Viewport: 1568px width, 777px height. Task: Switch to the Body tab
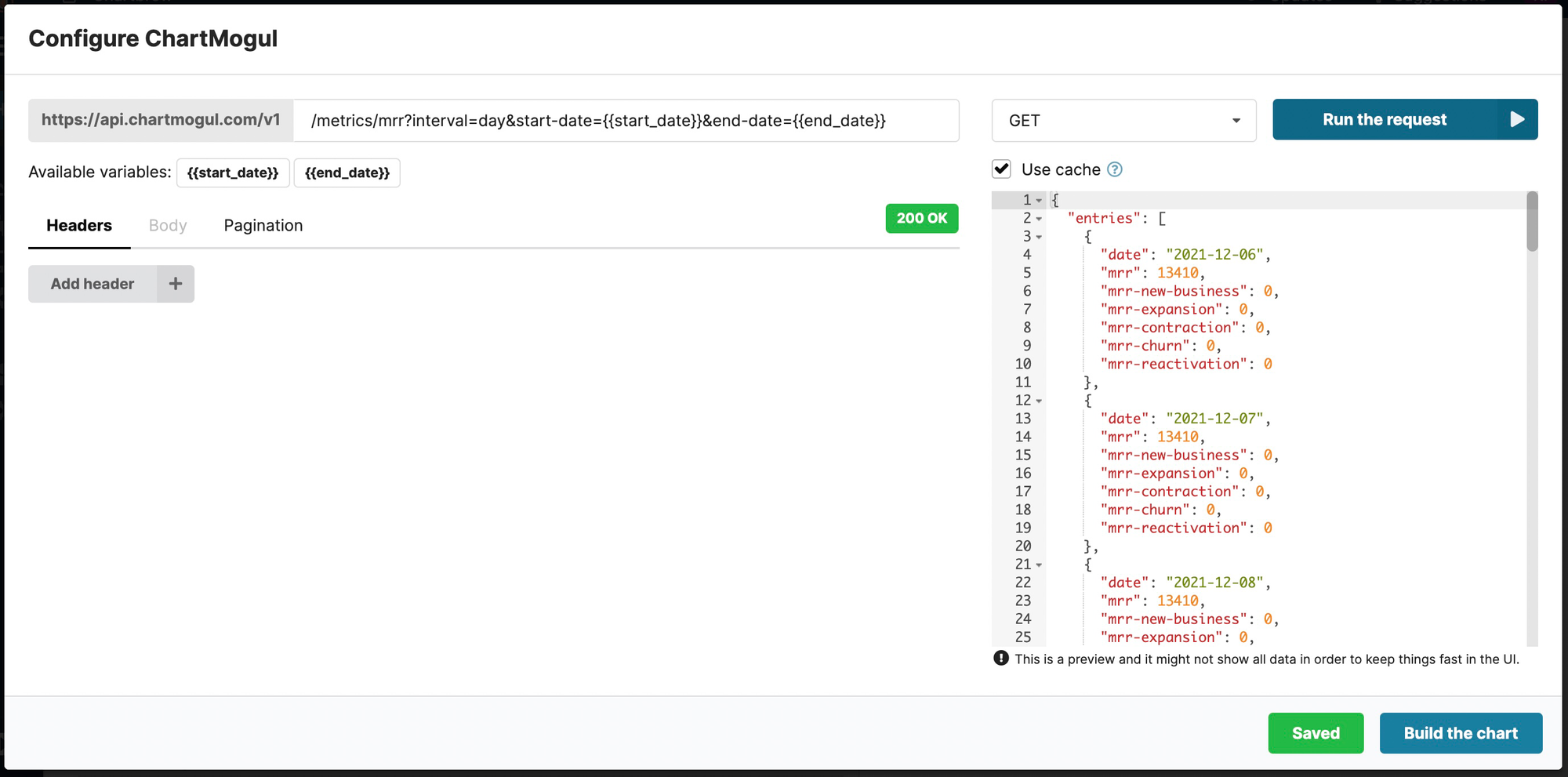click(x=168, y=226)
